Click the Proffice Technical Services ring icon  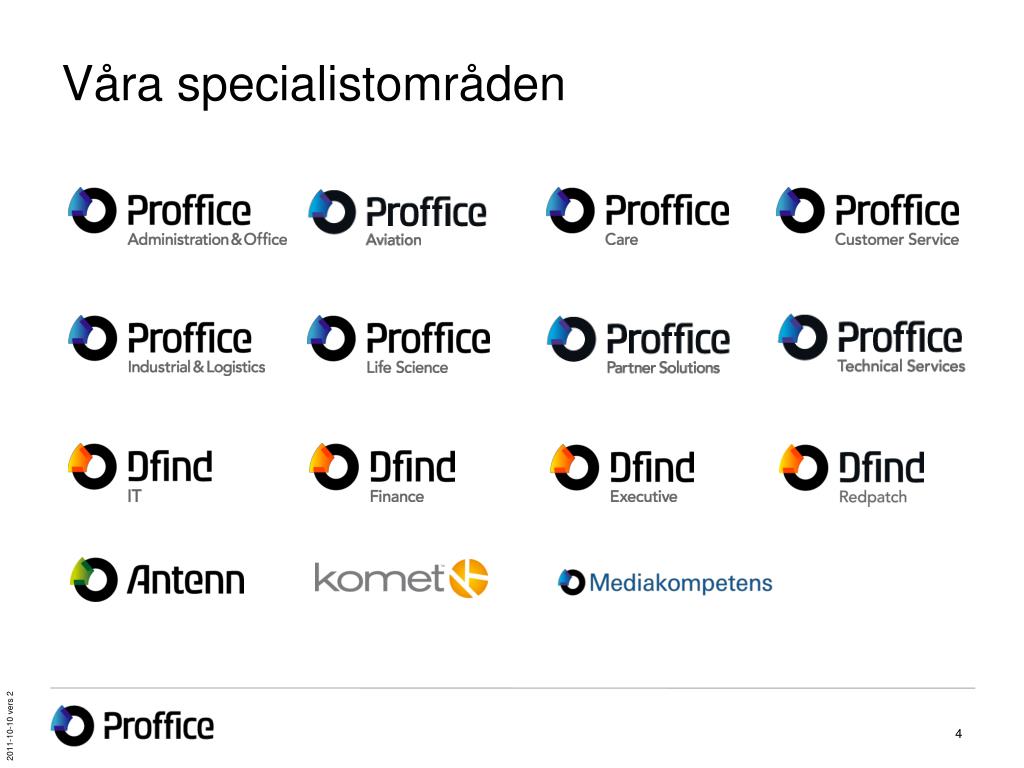[803, 337]
